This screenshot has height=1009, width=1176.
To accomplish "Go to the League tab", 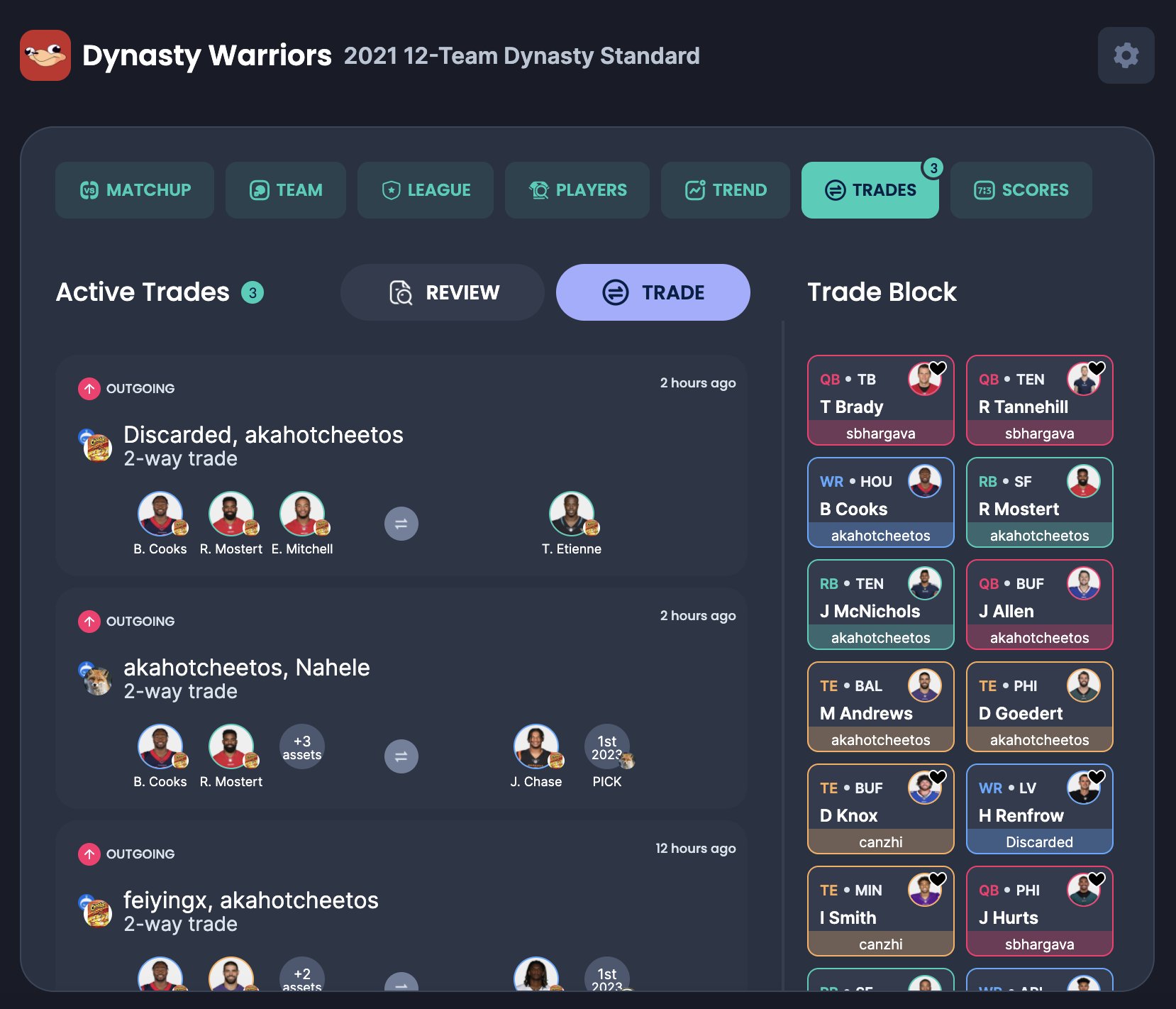I will [x=426, y=190].
